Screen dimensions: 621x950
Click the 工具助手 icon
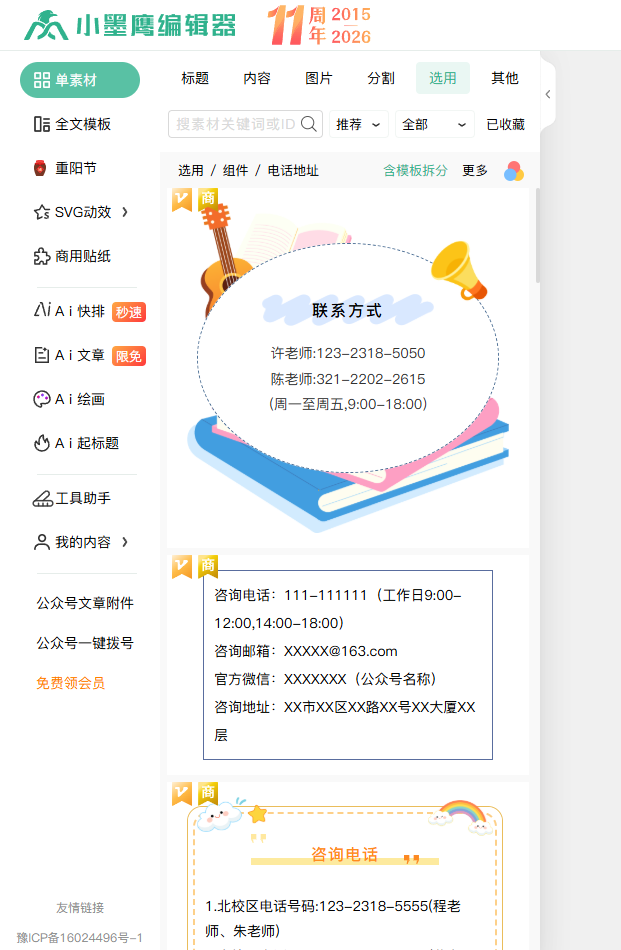click(42, 498)
